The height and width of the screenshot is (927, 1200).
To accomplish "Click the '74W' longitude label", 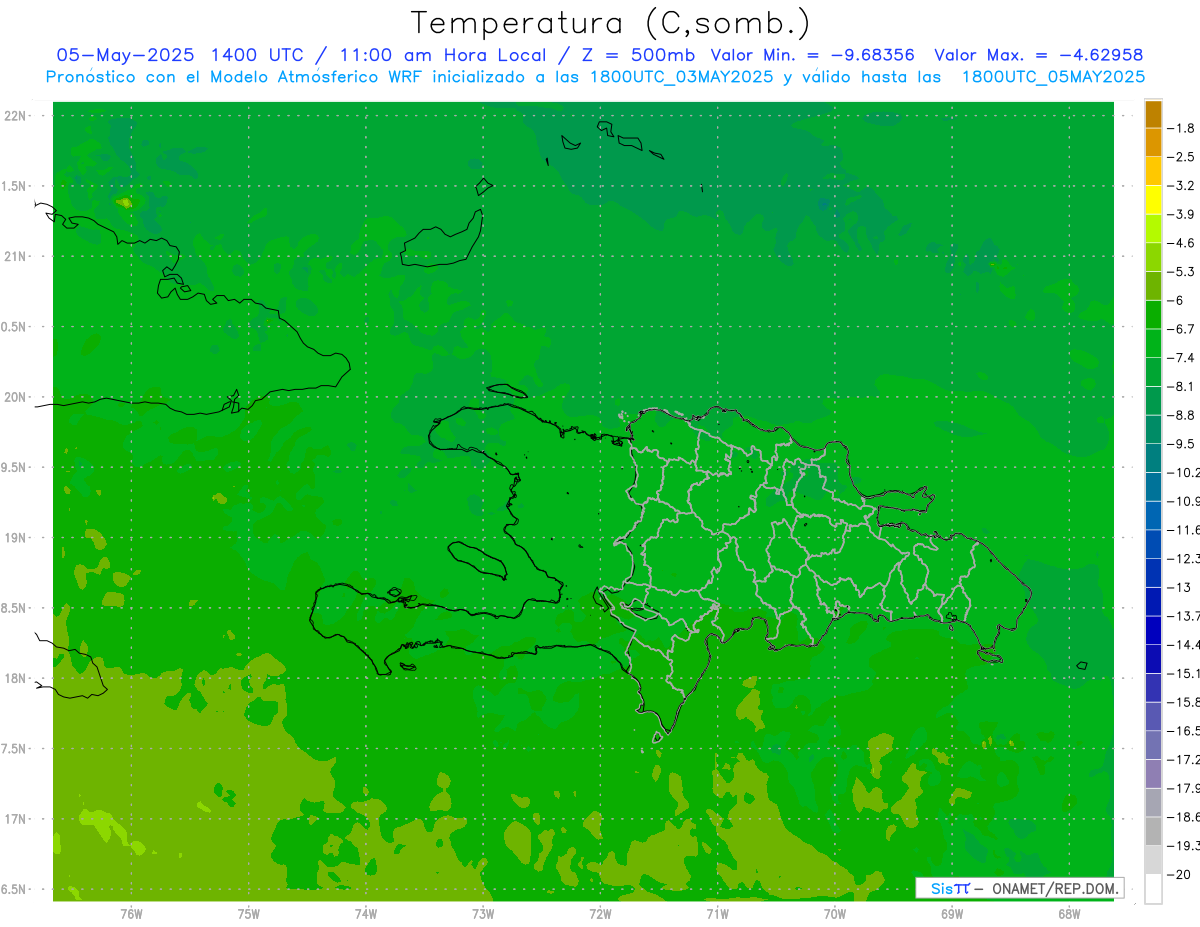I will 365,914.
